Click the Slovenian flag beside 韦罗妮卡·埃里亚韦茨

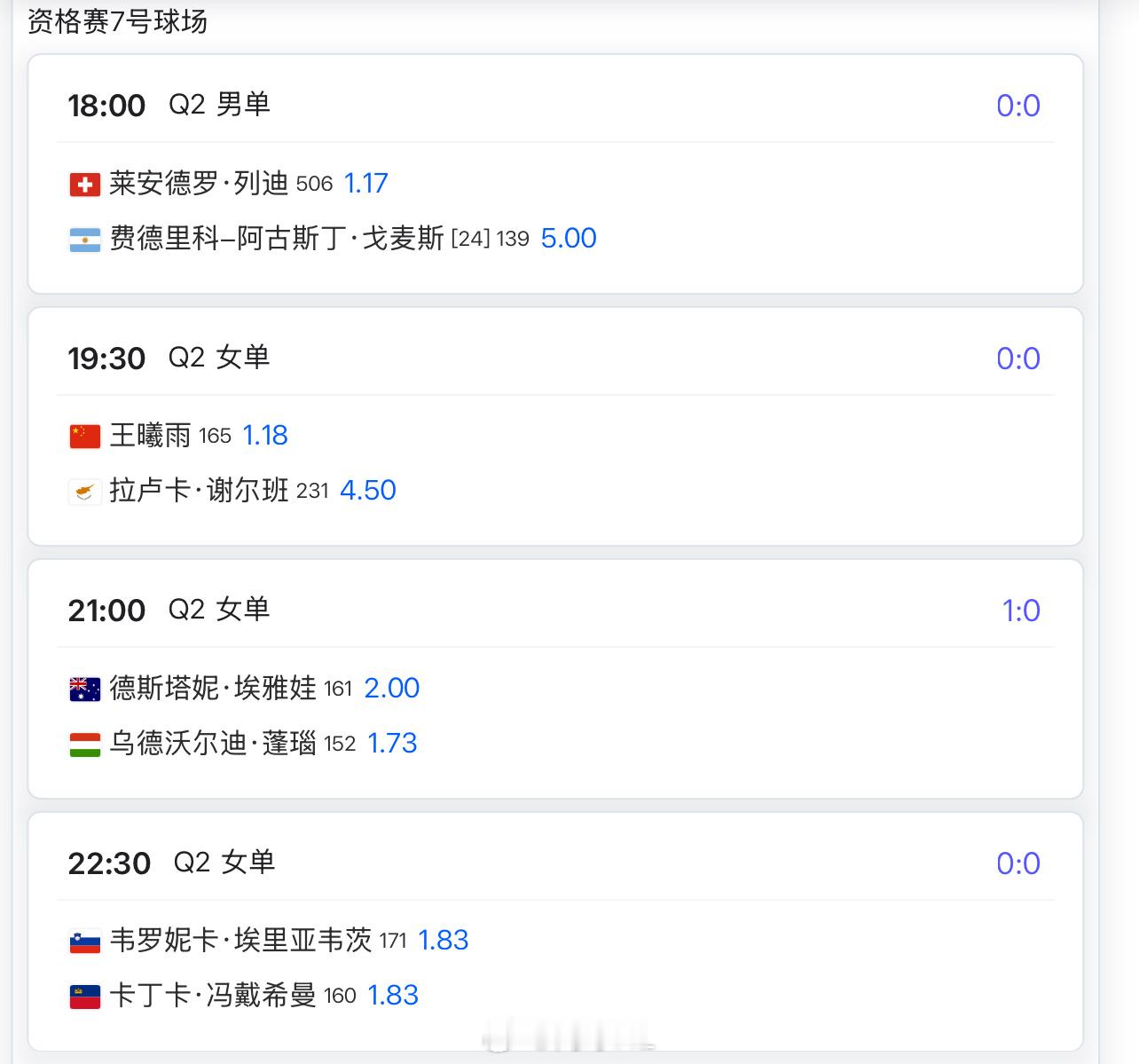point(84,942)
